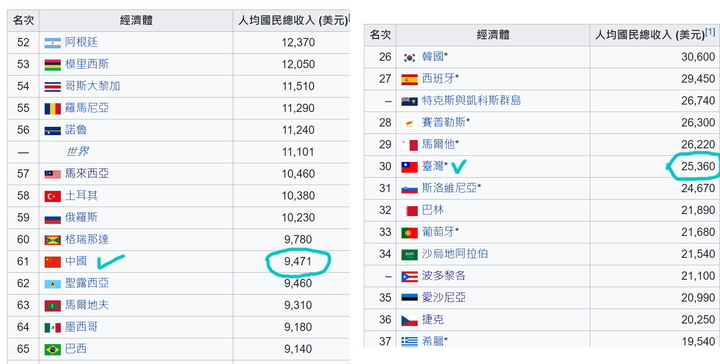The width and height of the screenshot is (720, 364).
Task: Click the Brazil flag icon
Action: [52, 350]
